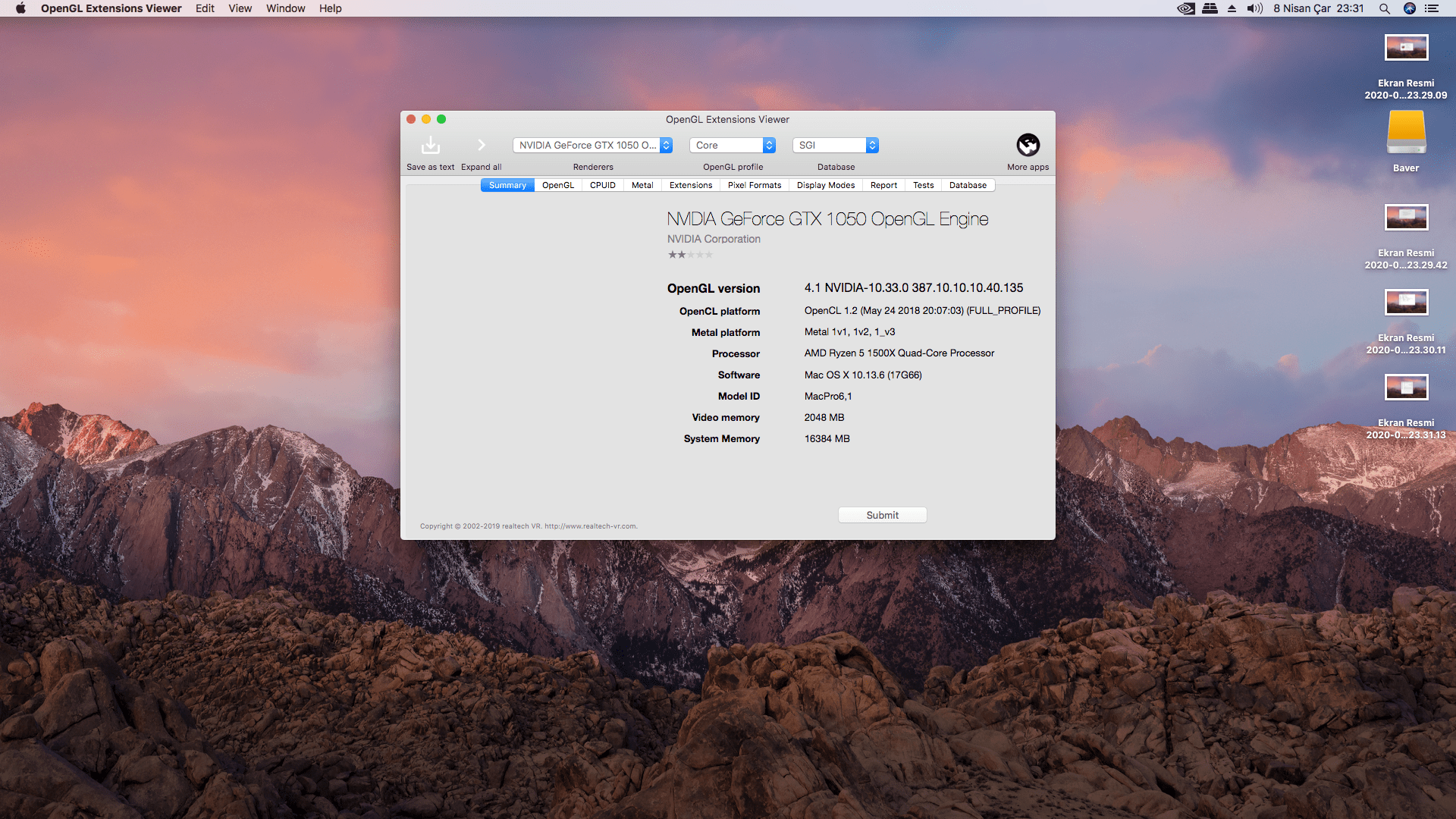
Task: Open the OpenGL profile Core dropdown
Action: pos(732,145)
